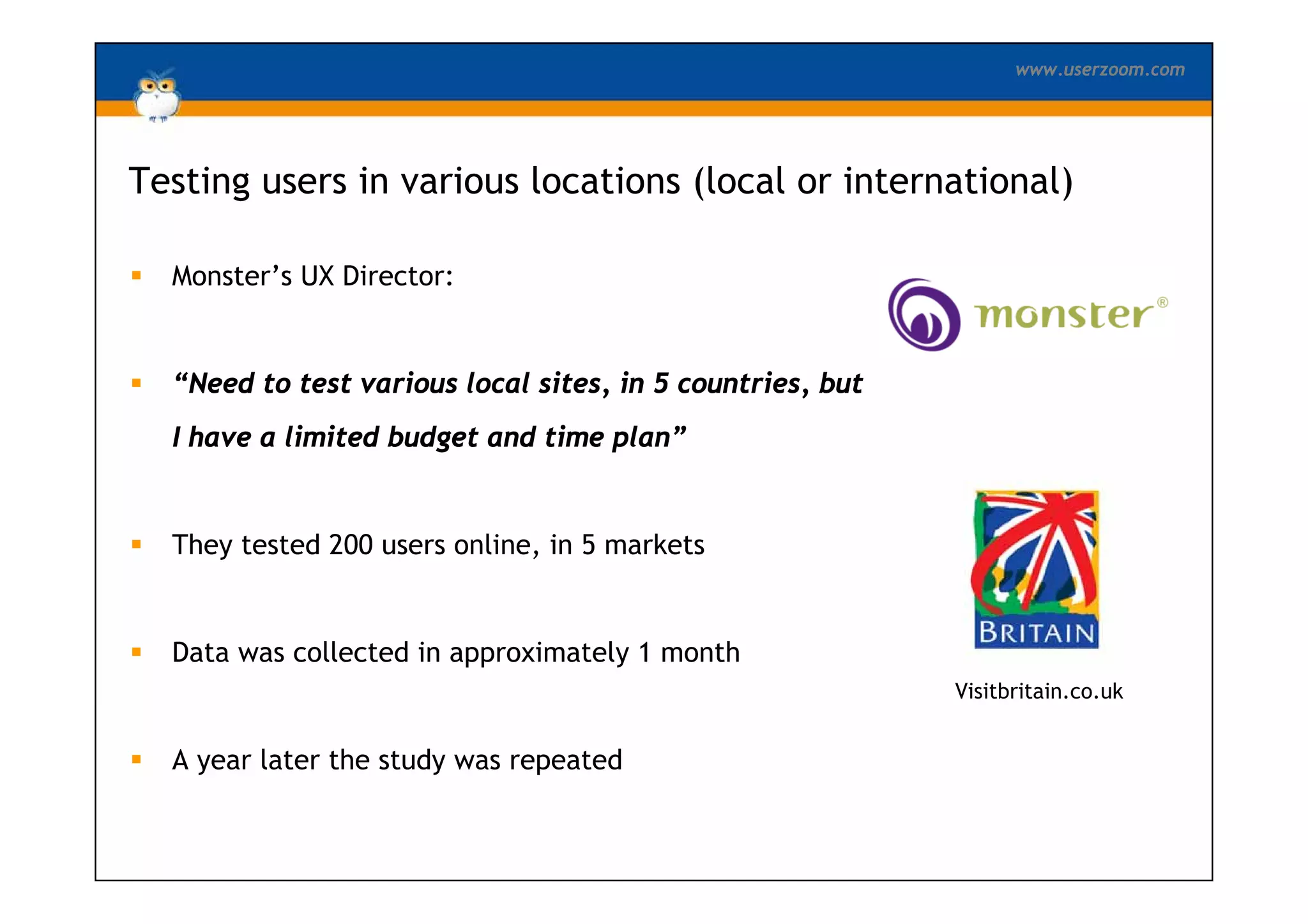
Task: Click the slide title about testing locations
Action: tap(600, 181)
